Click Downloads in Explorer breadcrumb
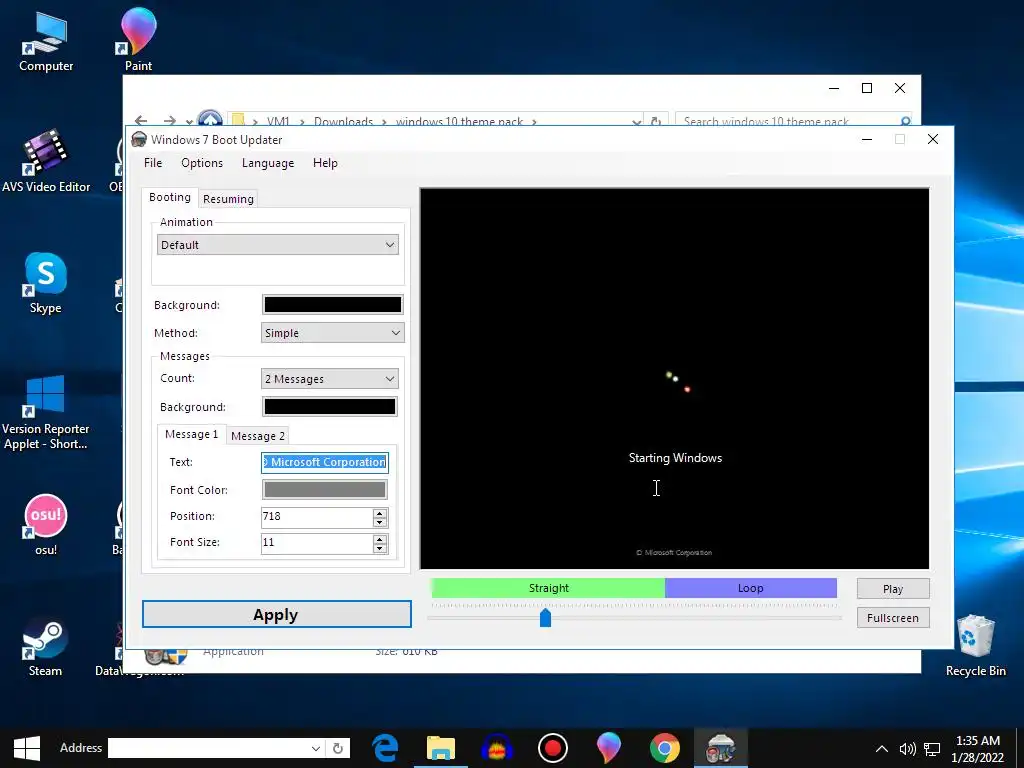The image size is (1024, 768). pos(344,121)
